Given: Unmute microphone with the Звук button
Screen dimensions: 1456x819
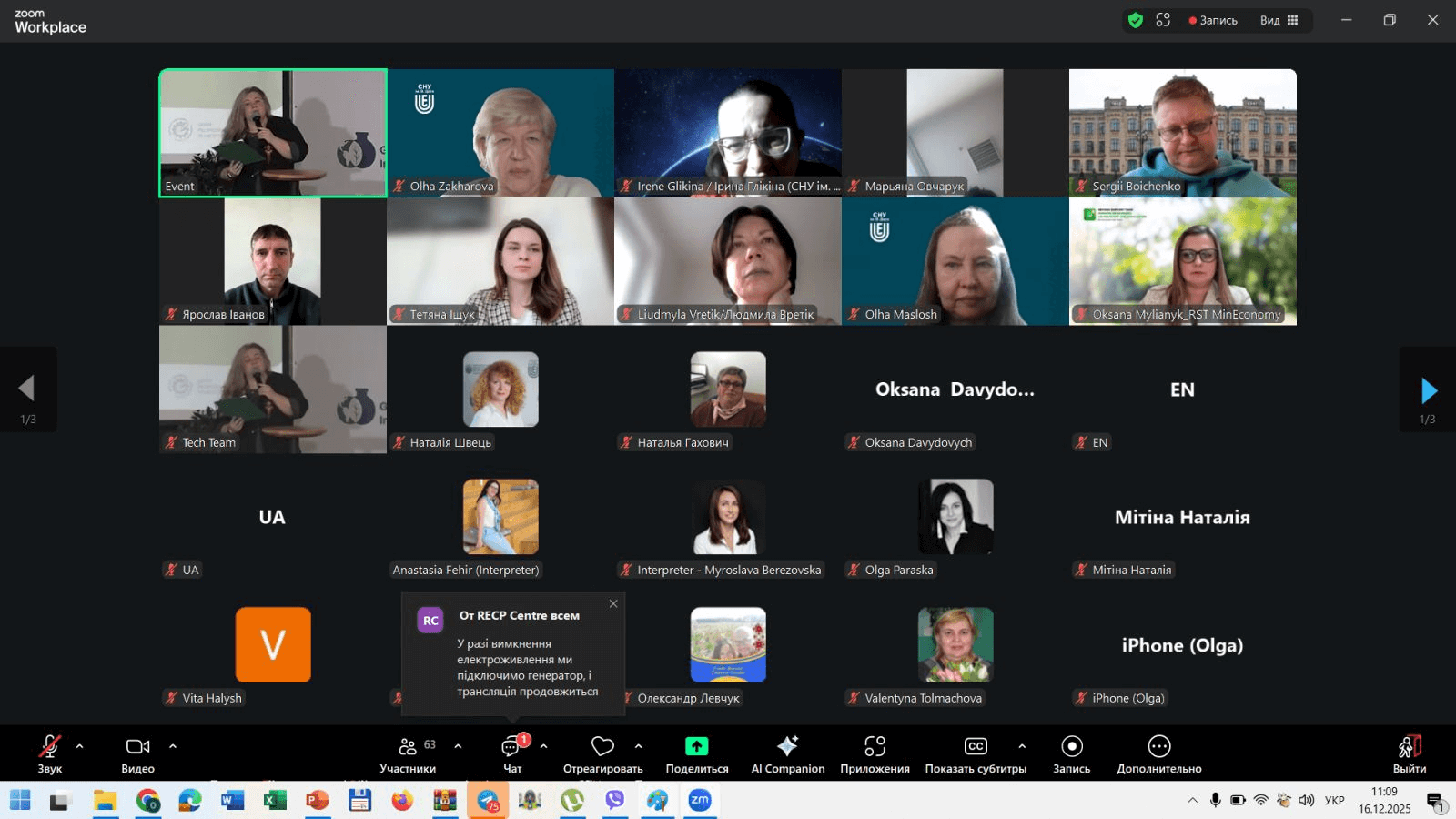Looking at the screenshot, I should pyautogui.click(x=49, y=754).
